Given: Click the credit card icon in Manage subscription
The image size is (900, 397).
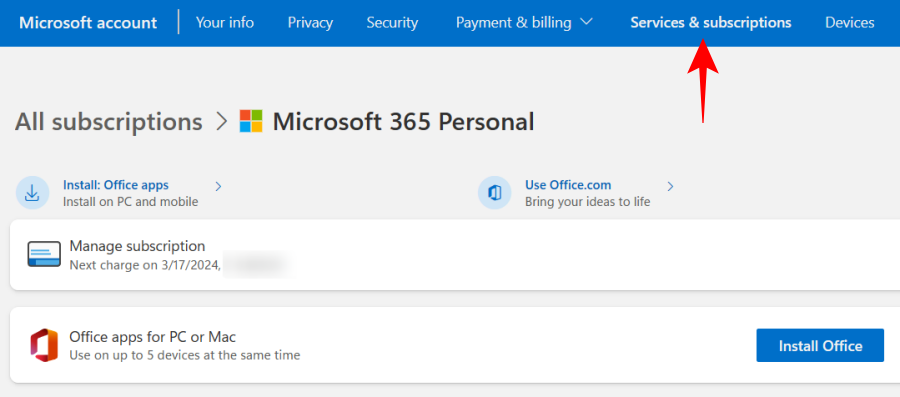Looking at the screenshot, I should pos(44,254).
